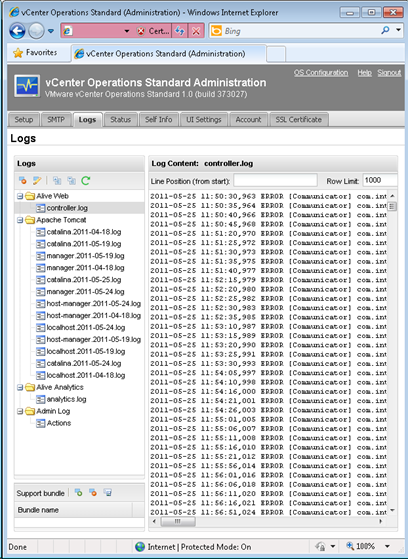Click the Apache Tomcat folder icon
Screen dimensions: 408x559
point(30,220)
